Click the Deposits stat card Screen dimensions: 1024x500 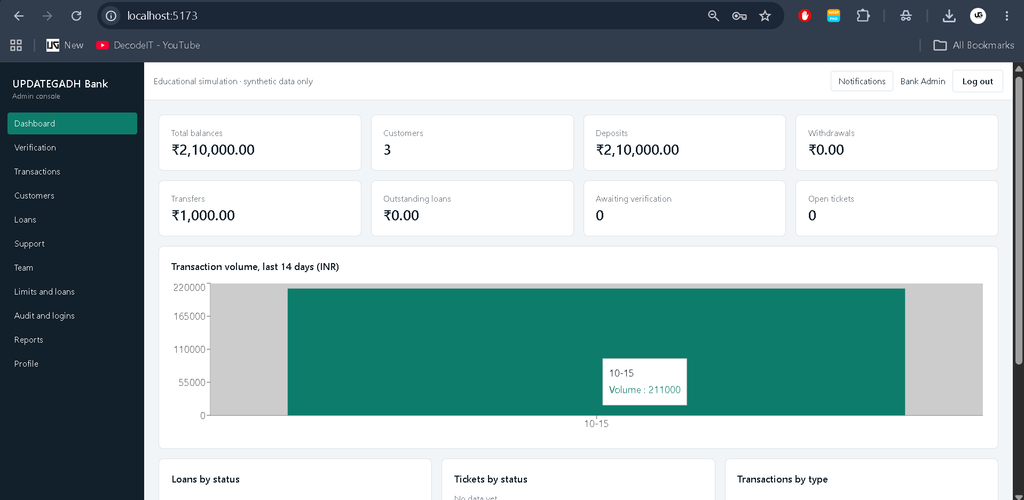click(684, 142)
